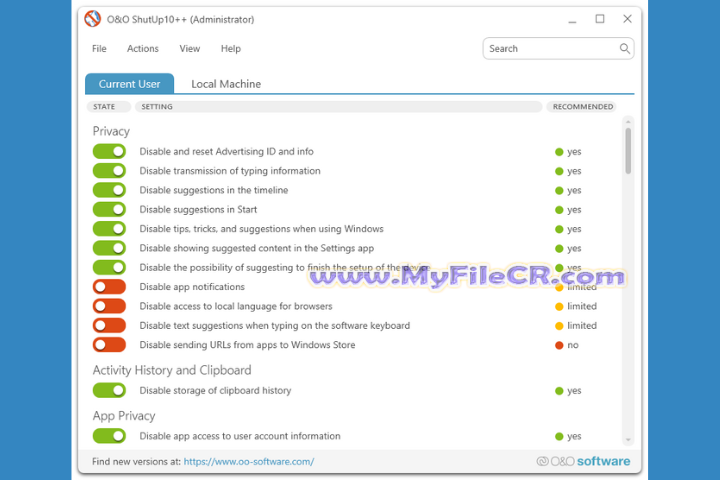Toggle app access to user account information switch
The width and height of the screenshot is (720, 480).
(x=109, y=436)
